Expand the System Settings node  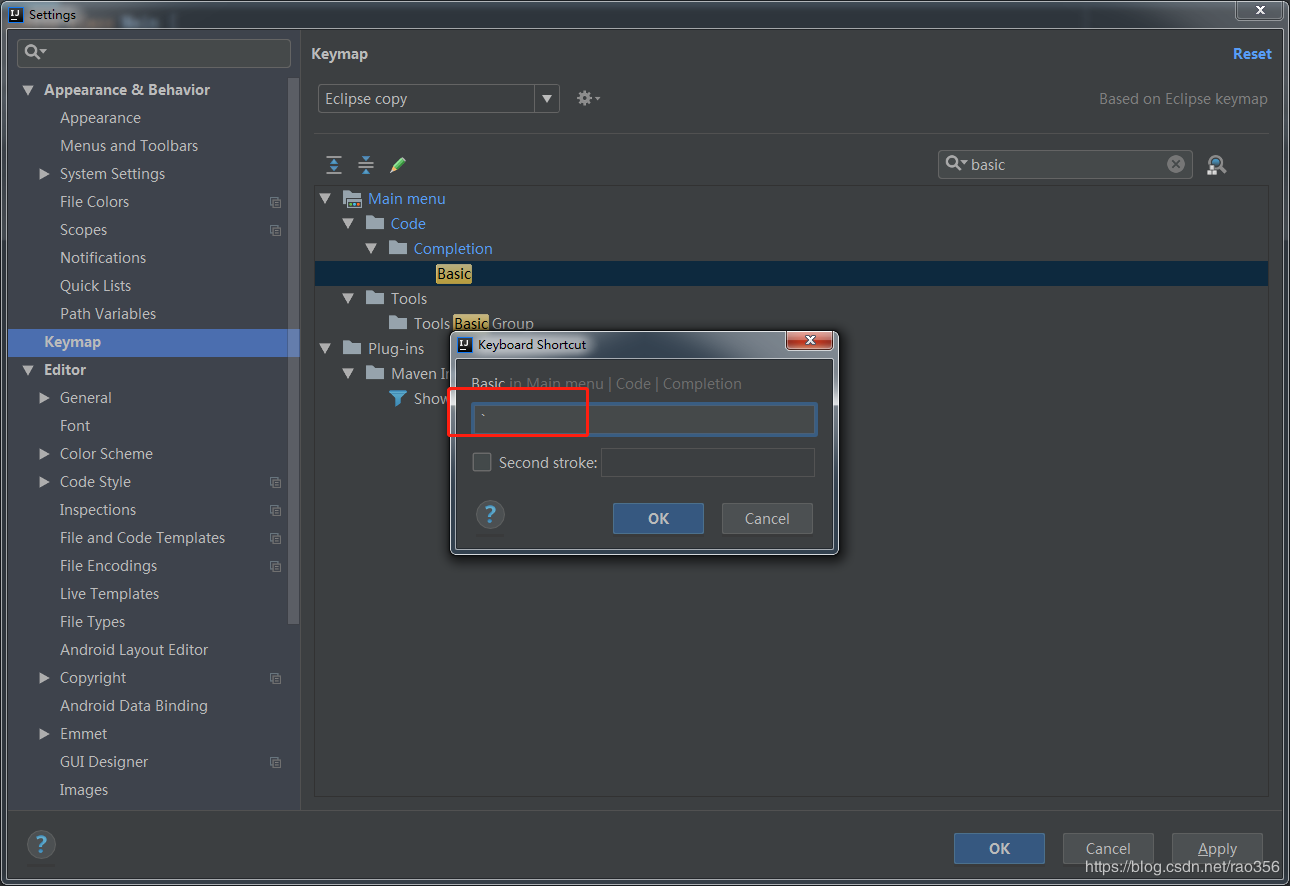point(44,174)
